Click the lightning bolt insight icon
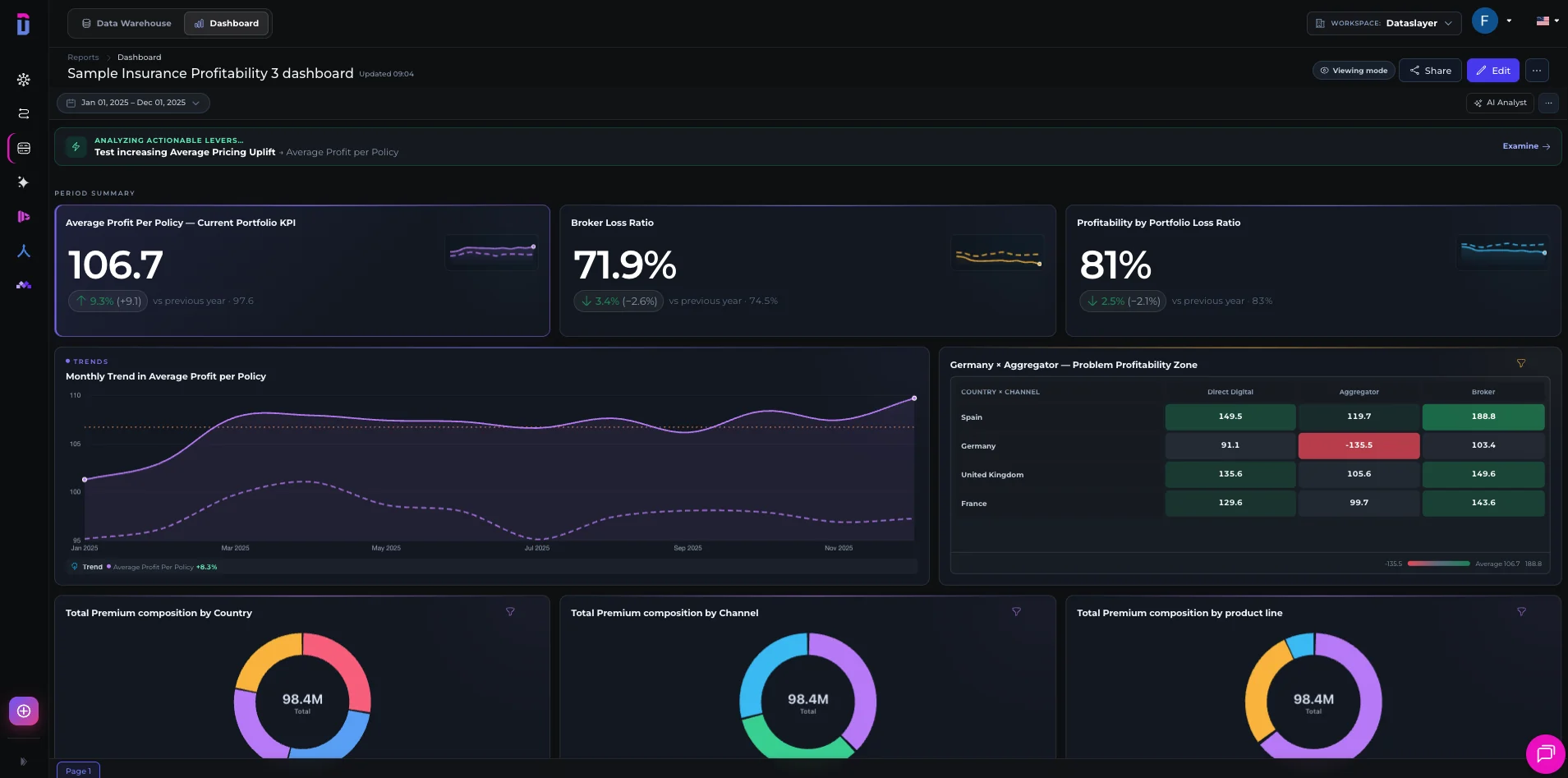 pyautogui.click(x=76, y=146)
